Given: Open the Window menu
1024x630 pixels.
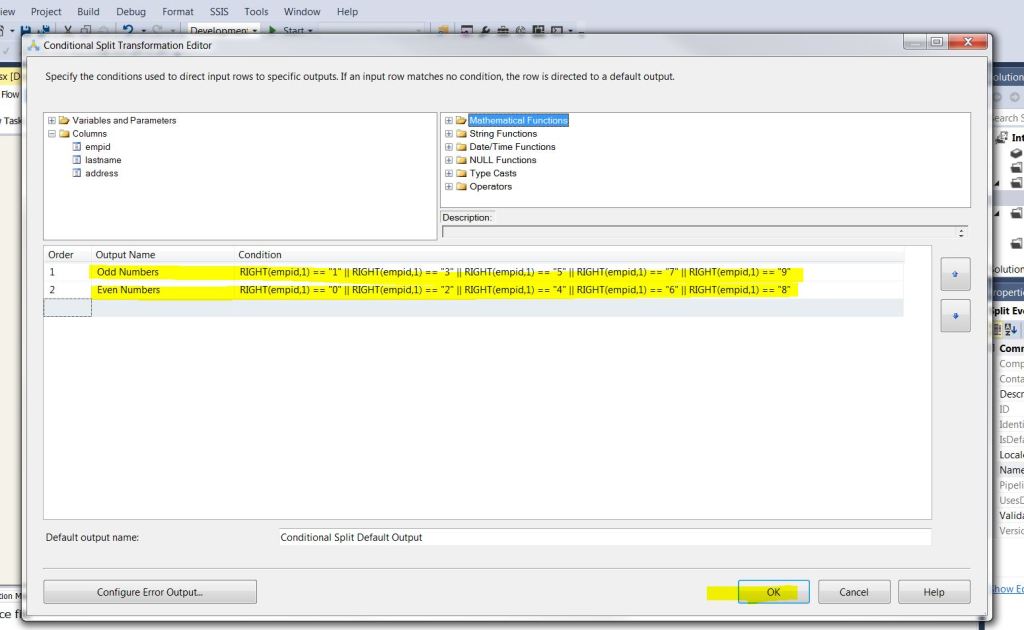Looking at the screenshot, I should [x=302, y=12].
